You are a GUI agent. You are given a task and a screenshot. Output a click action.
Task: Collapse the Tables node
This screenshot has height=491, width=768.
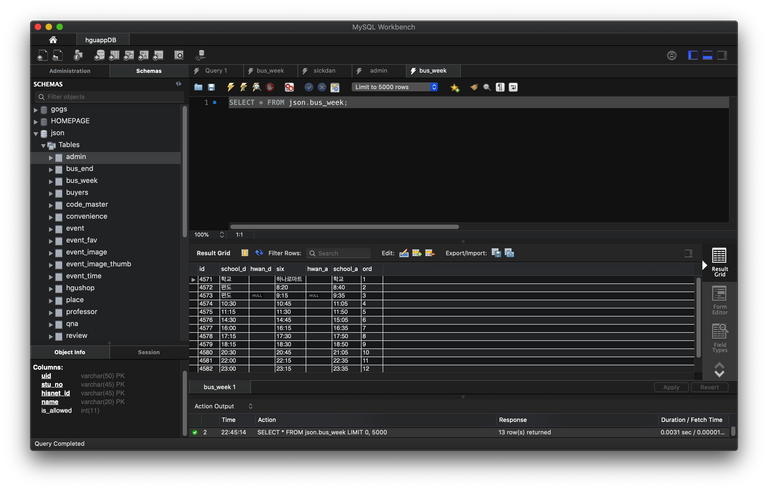coord(43,146)
